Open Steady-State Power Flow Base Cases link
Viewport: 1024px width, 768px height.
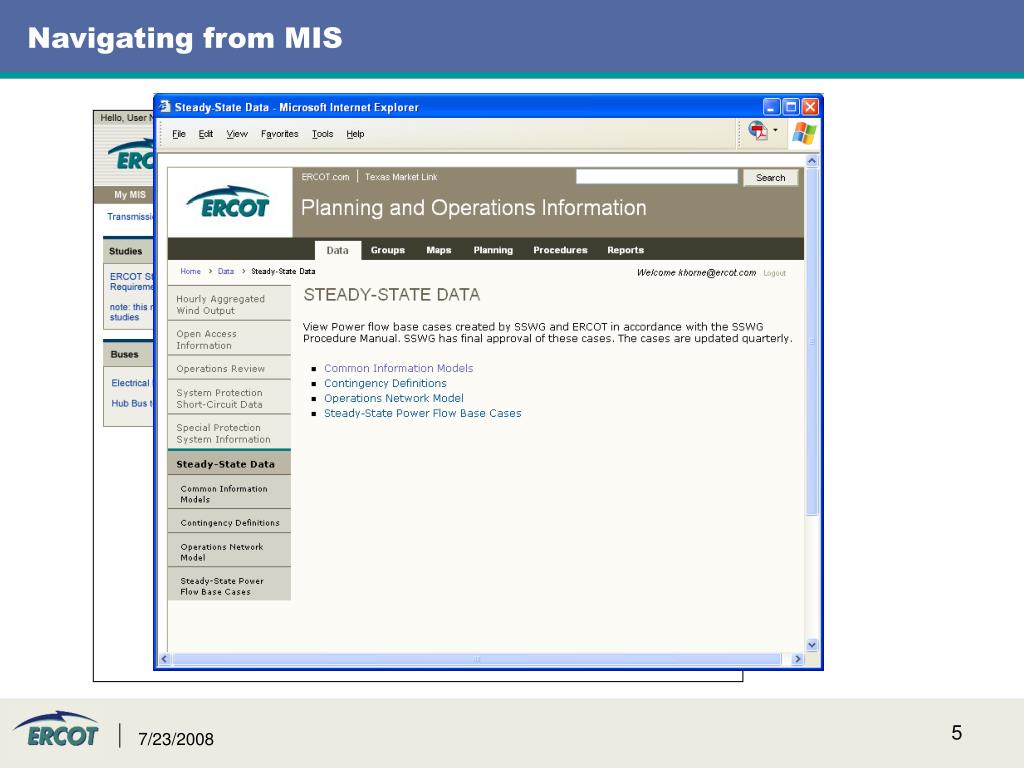(423, 413)
